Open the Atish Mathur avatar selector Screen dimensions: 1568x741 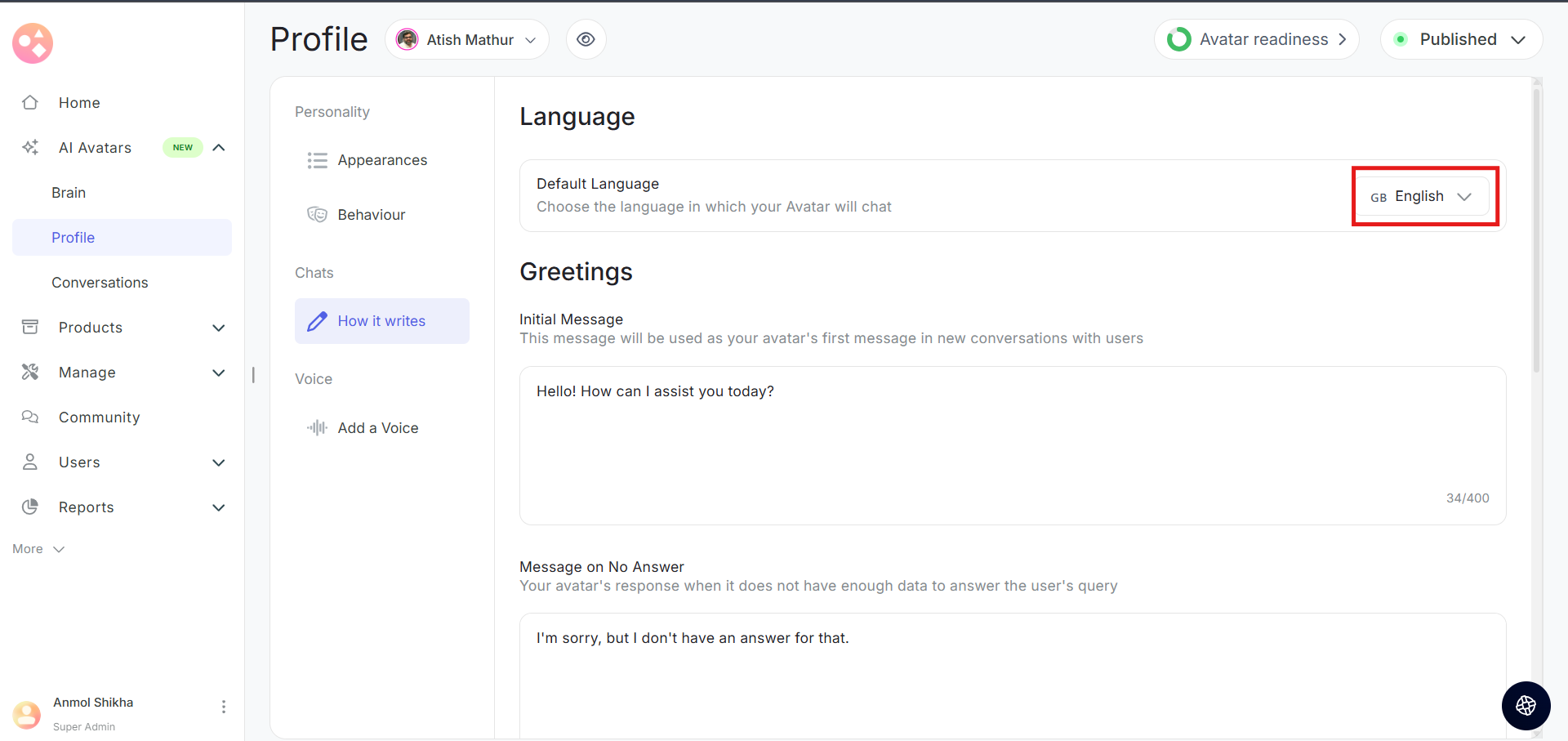tap(466, 40)
